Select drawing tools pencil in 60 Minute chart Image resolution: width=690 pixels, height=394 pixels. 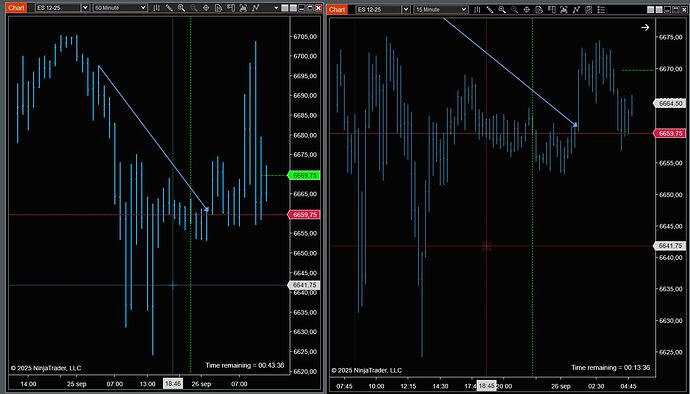click(169, 8)
